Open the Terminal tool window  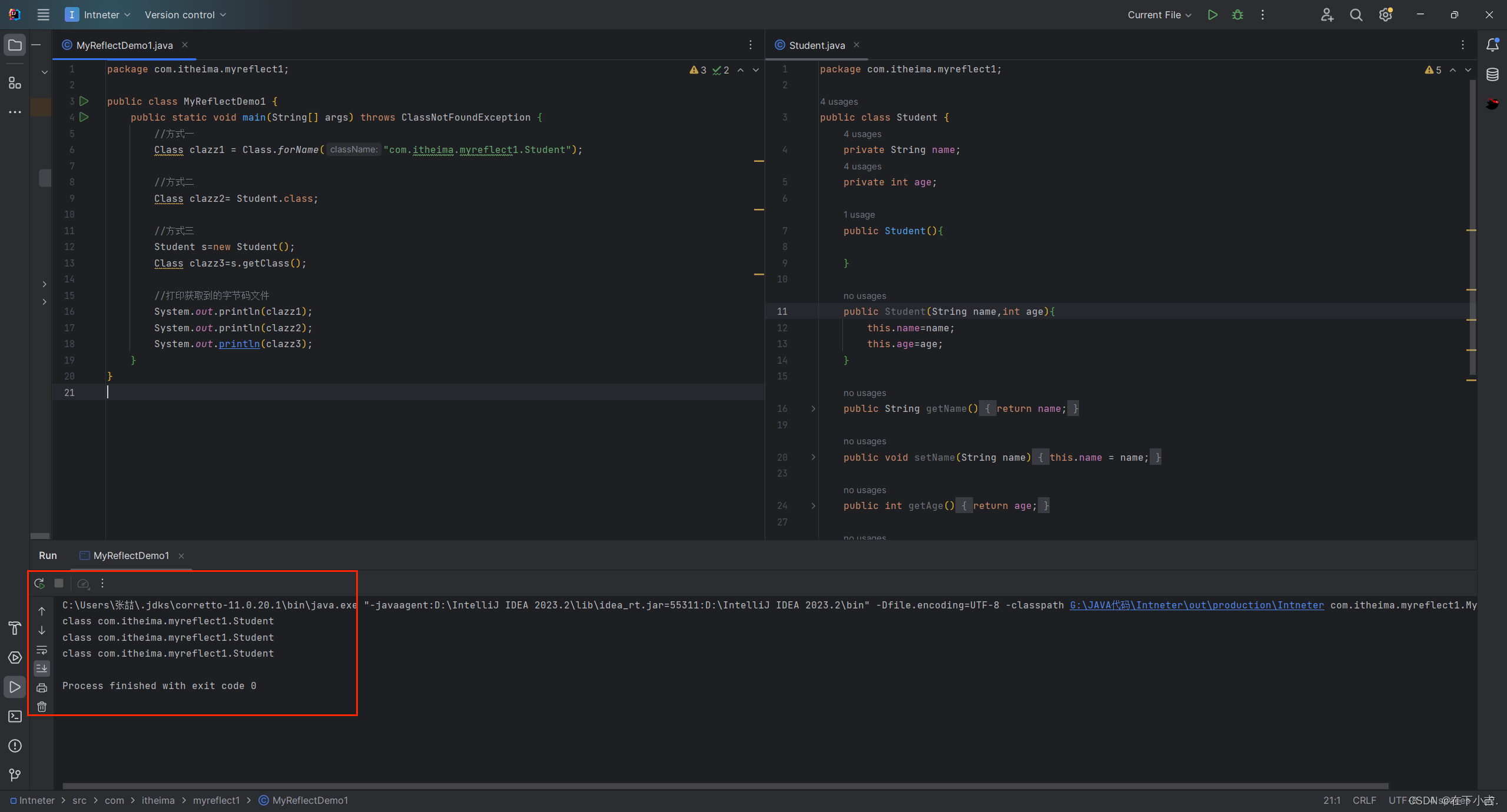pos(15,717)
